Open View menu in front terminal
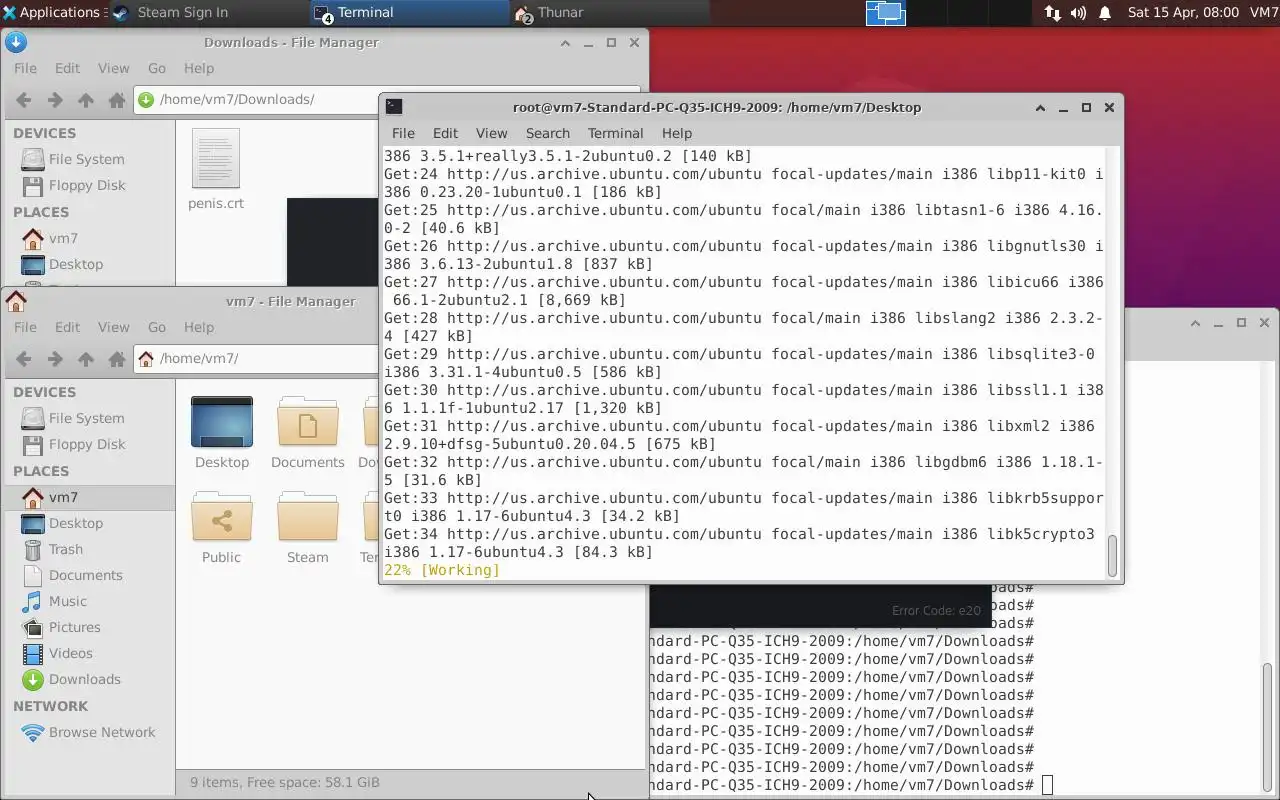The image size is (1280, 800). [491, 133]
